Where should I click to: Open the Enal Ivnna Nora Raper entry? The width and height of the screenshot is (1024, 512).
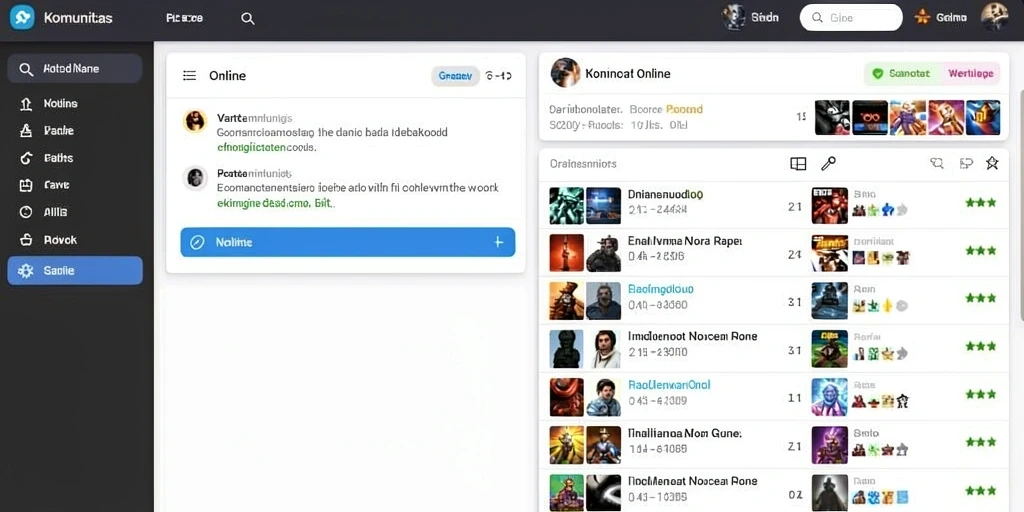click(684, 240)
